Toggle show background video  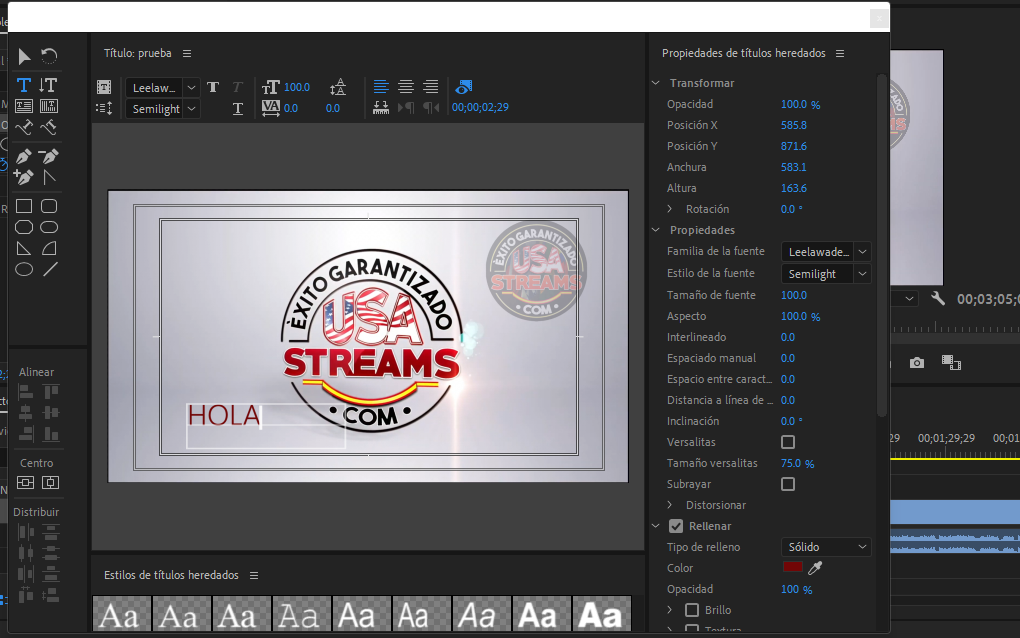tap(464, 86)
